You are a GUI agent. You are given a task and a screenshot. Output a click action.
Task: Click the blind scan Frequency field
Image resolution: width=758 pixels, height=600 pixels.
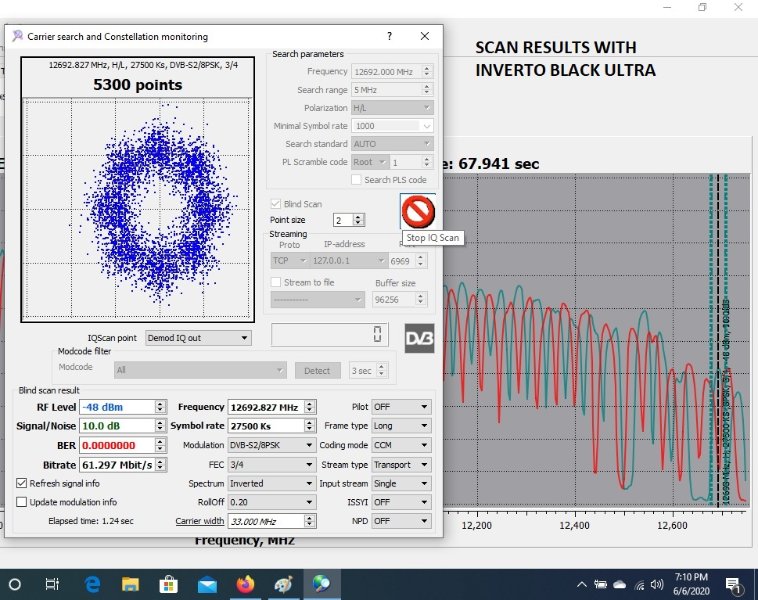point(264,407)
